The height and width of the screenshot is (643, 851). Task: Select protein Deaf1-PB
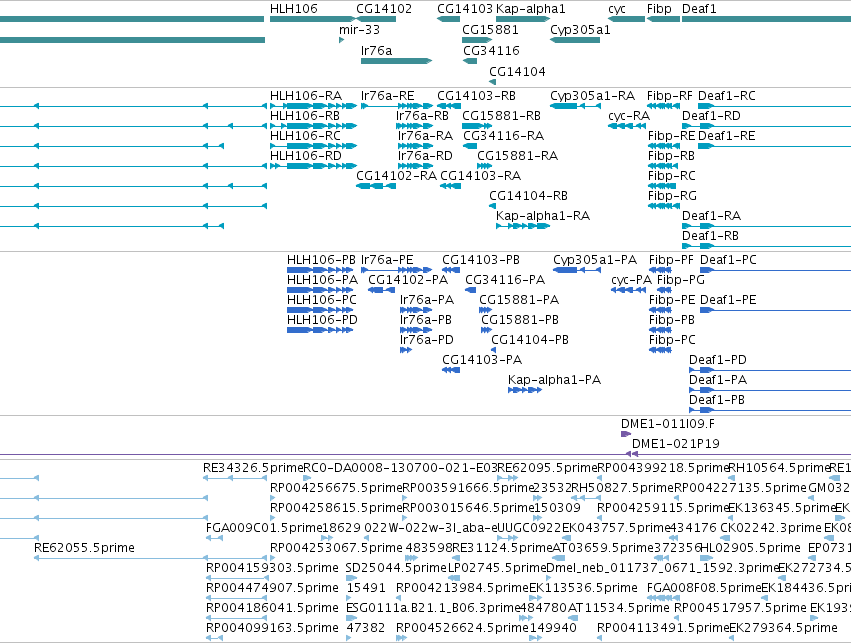click(770, 410)
